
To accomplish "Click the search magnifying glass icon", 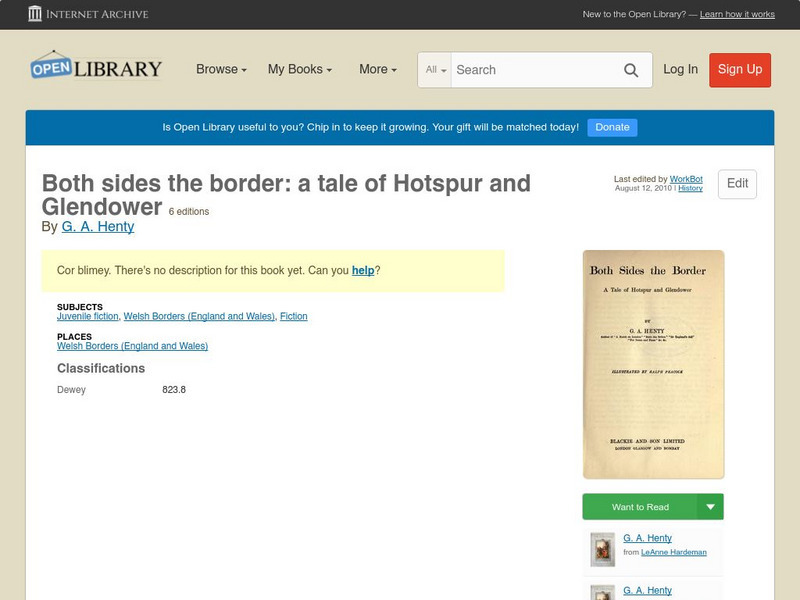I will tap(631, 70).
